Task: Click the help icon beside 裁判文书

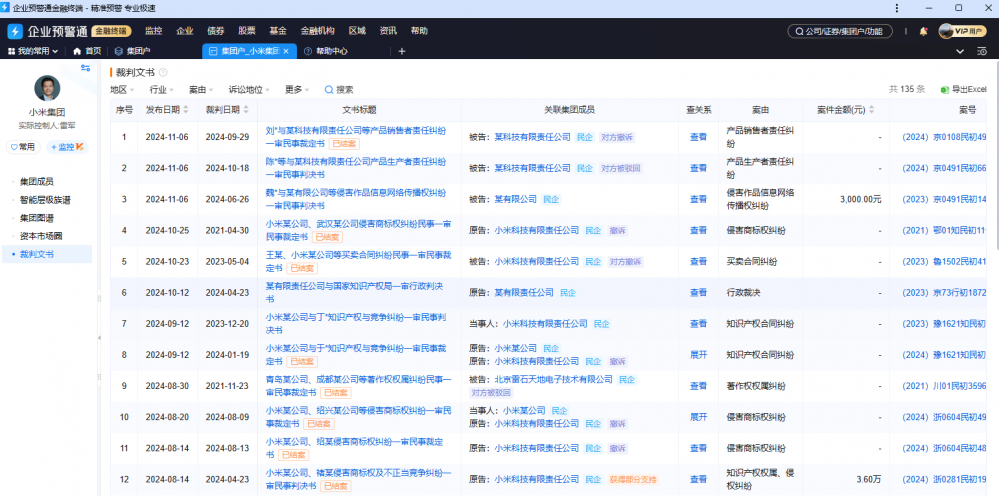Action: pos(163,73)
